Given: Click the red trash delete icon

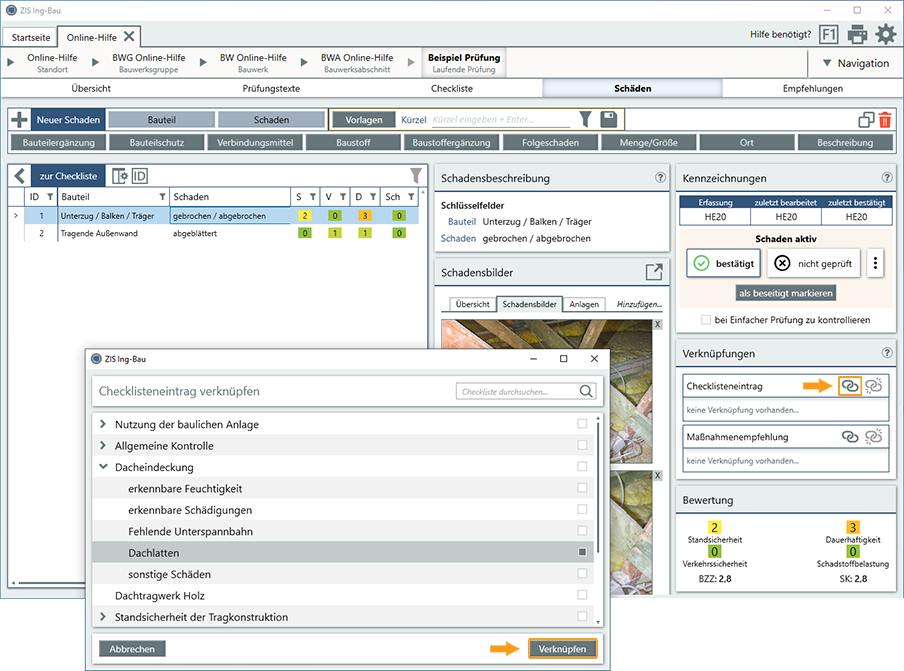Looking at the screenshot, I should [x=885, y=120].
